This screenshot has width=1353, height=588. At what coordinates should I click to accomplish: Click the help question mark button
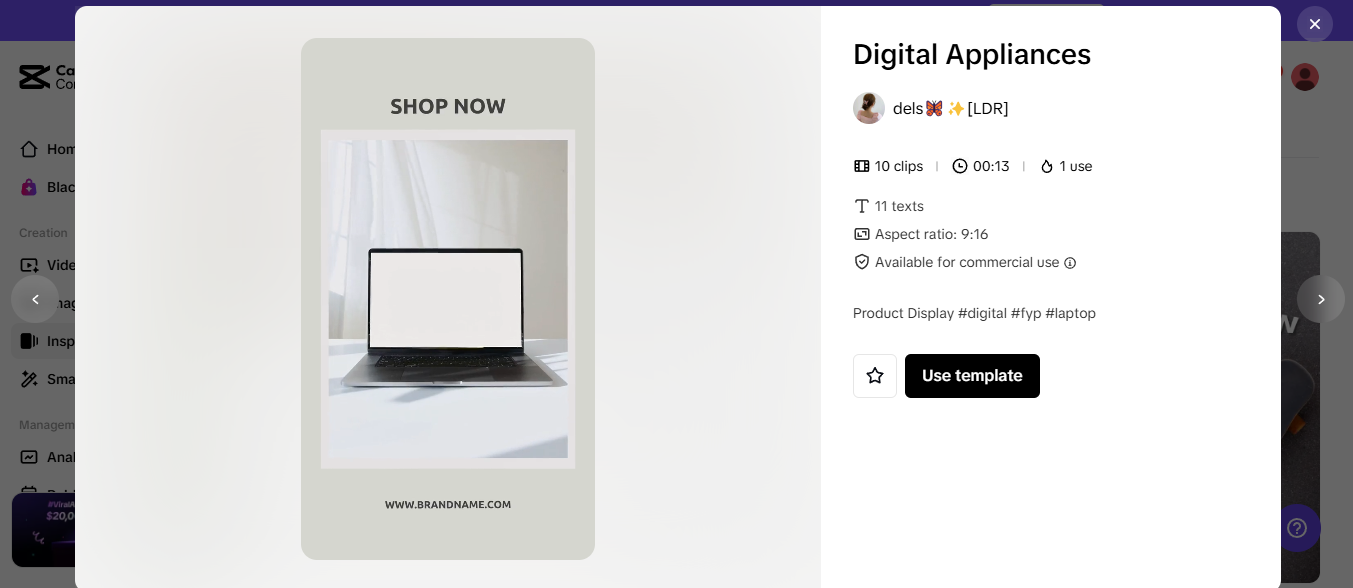[1297, 528]
